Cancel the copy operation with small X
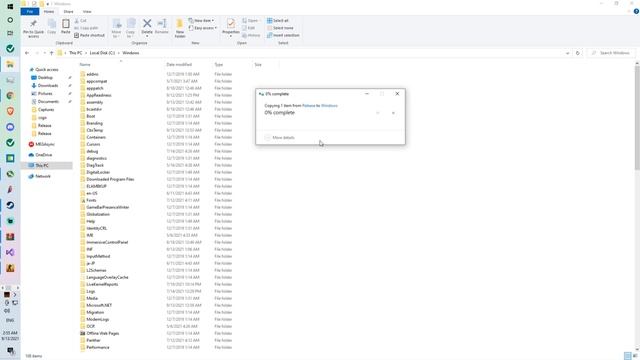This screenshot has height=360, width=640. 393,113
